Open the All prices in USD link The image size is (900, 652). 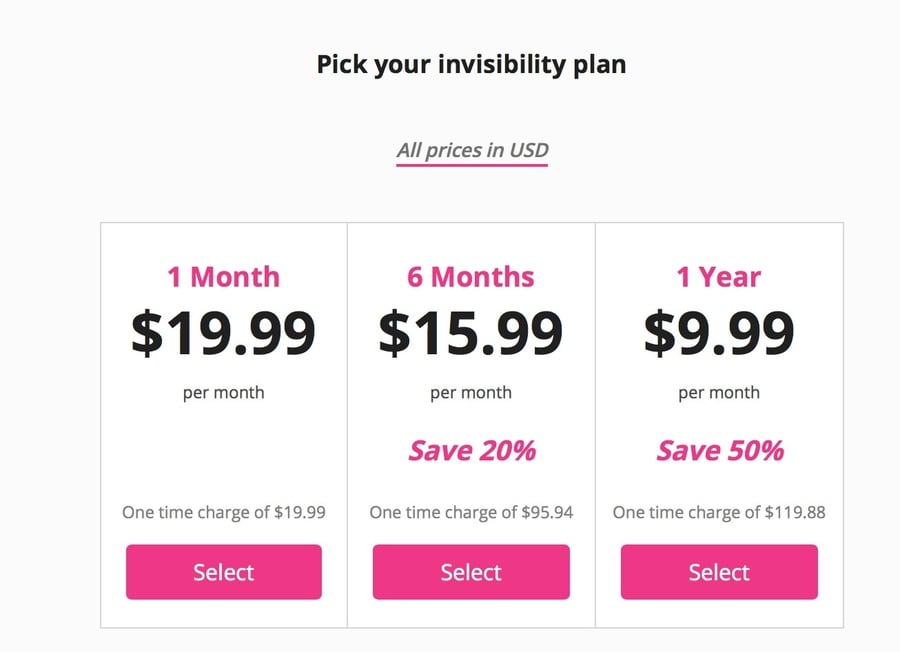pos(472,150)
